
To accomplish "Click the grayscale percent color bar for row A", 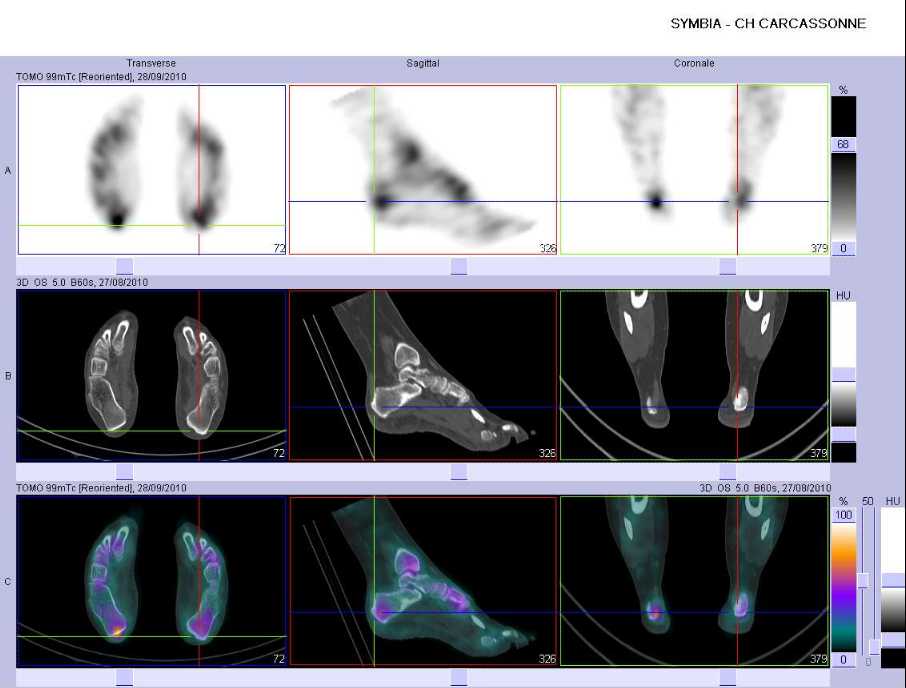I will [844, 196].
